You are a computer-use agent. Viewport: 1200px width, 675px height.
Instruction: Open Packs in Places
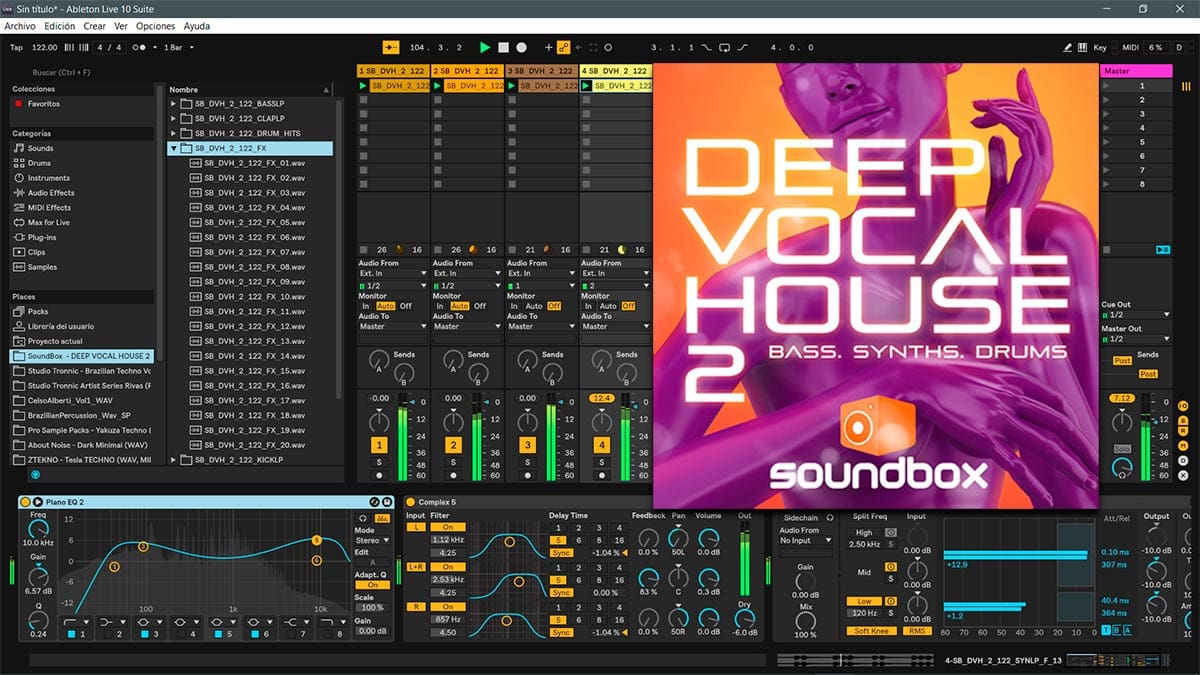[x=38, y=312]
